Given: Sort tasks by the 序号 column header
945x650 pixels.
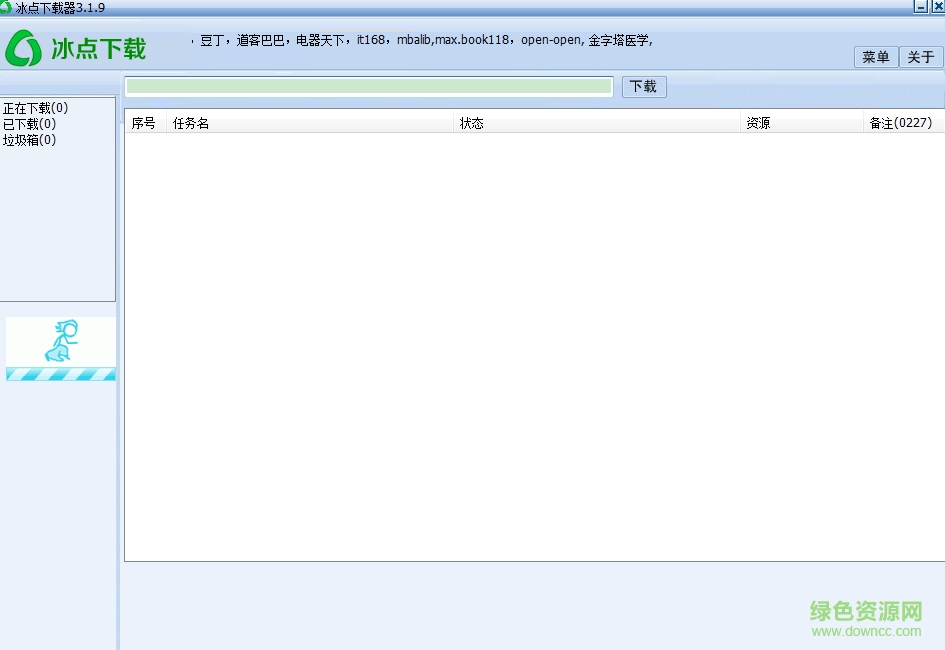Looking at the screenshot, I should (143, 123).
